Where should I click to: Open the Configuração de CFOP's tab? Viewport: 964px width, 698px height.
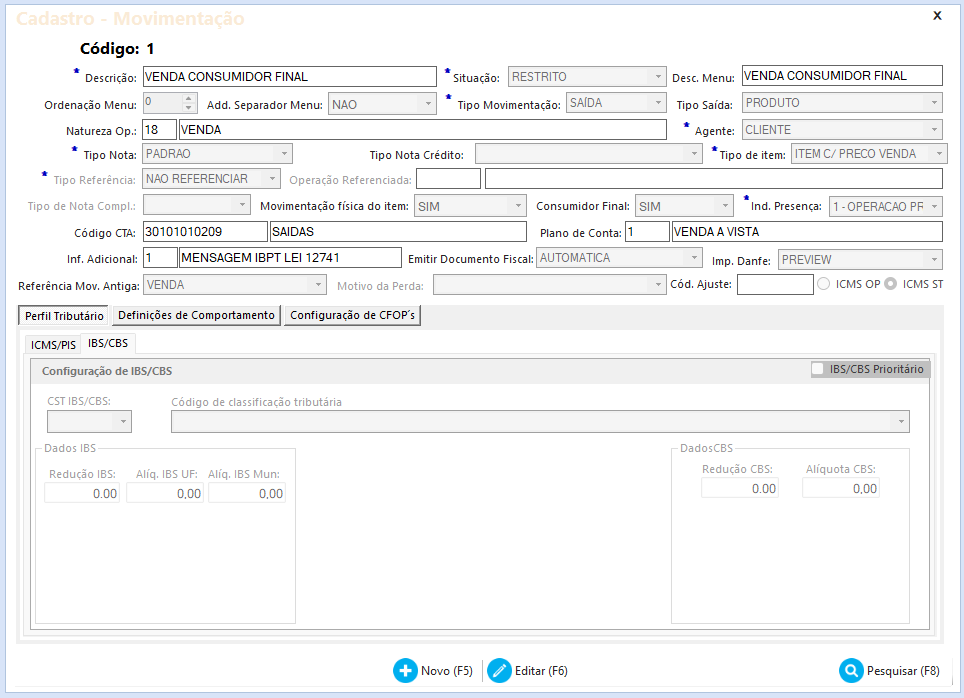352,315
